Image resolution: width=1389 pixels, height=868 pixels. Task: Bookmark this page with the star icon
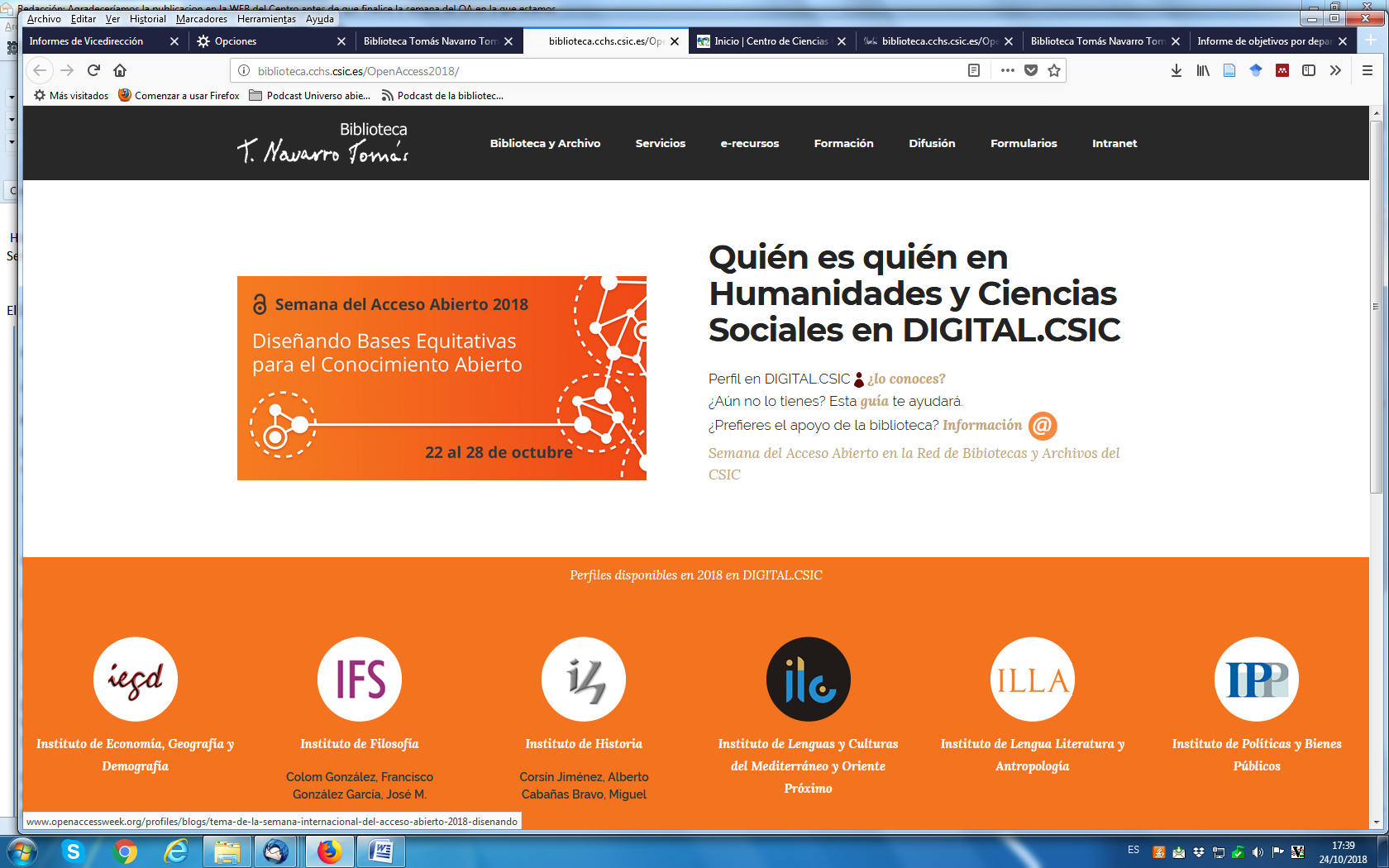coord(1053,70)
